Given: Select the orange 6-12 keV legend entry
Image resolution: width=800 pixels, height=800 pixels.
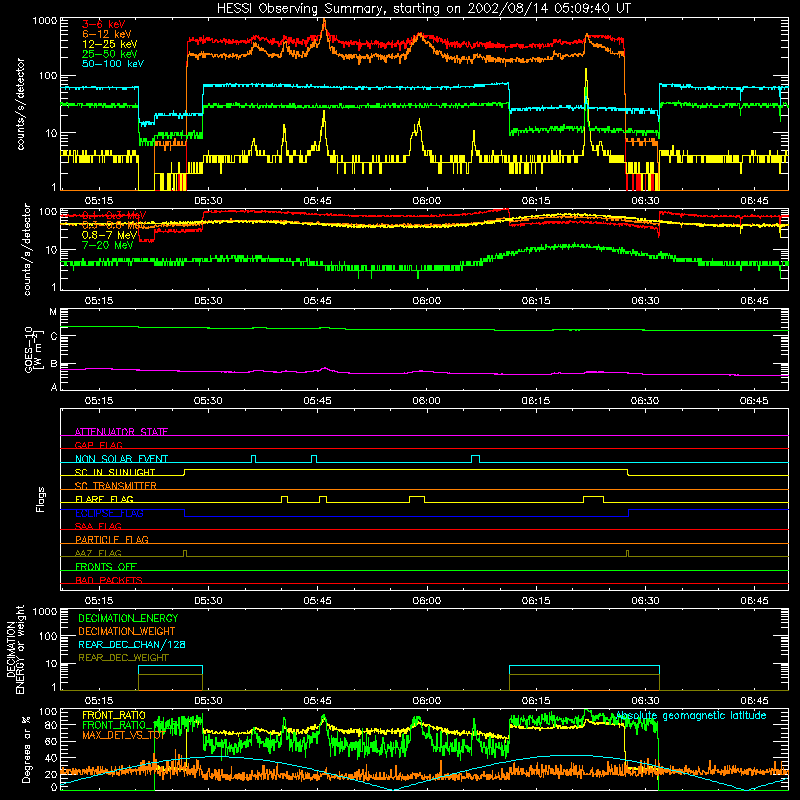Looking at the screenshot, I should [x=107, y=34].
